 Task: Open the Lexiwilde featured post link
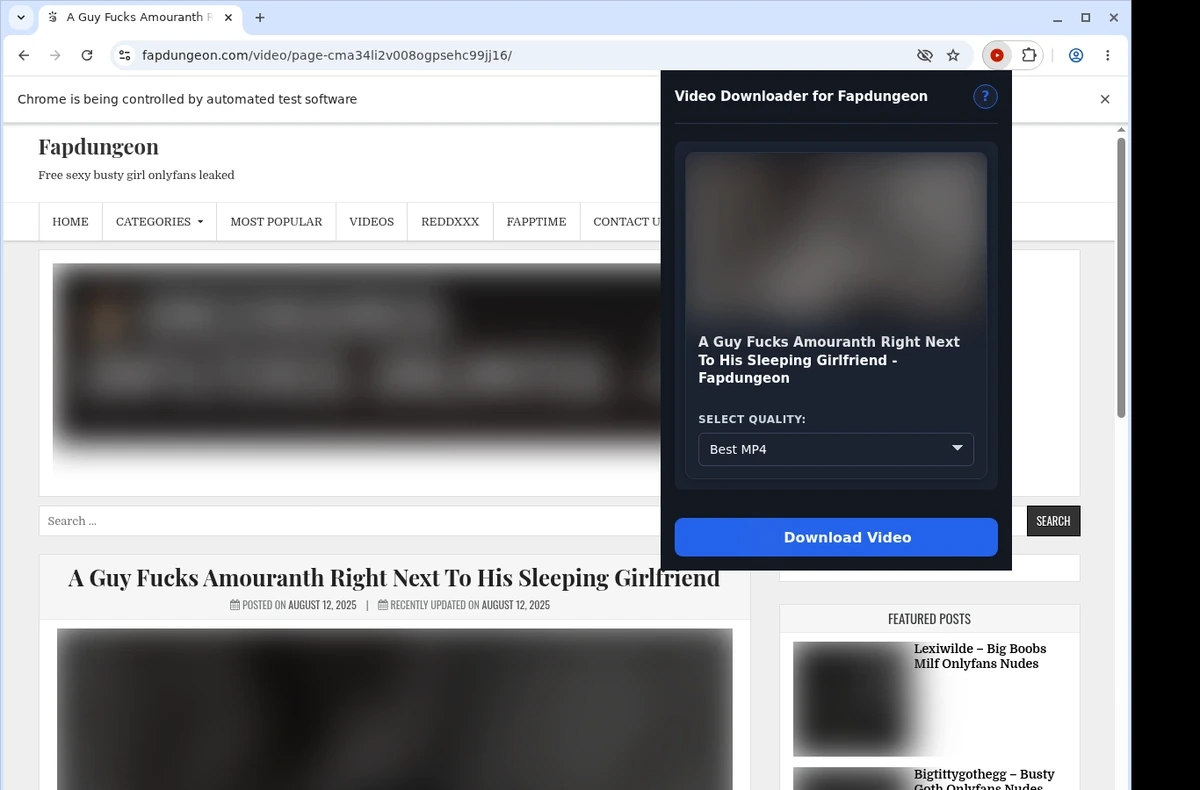click(x=979, y=656)
